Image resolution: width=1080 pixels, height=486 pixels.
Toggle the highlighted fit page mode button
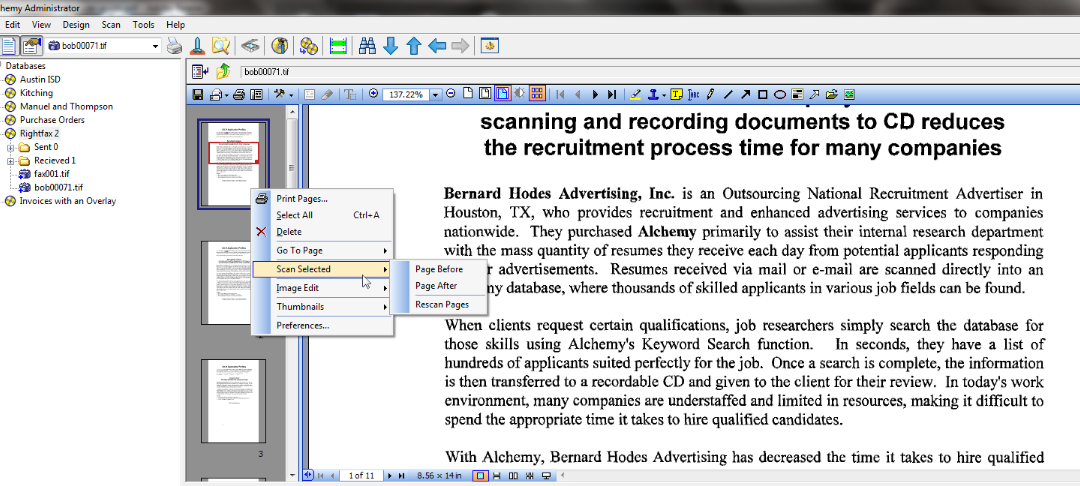[502, 94]
